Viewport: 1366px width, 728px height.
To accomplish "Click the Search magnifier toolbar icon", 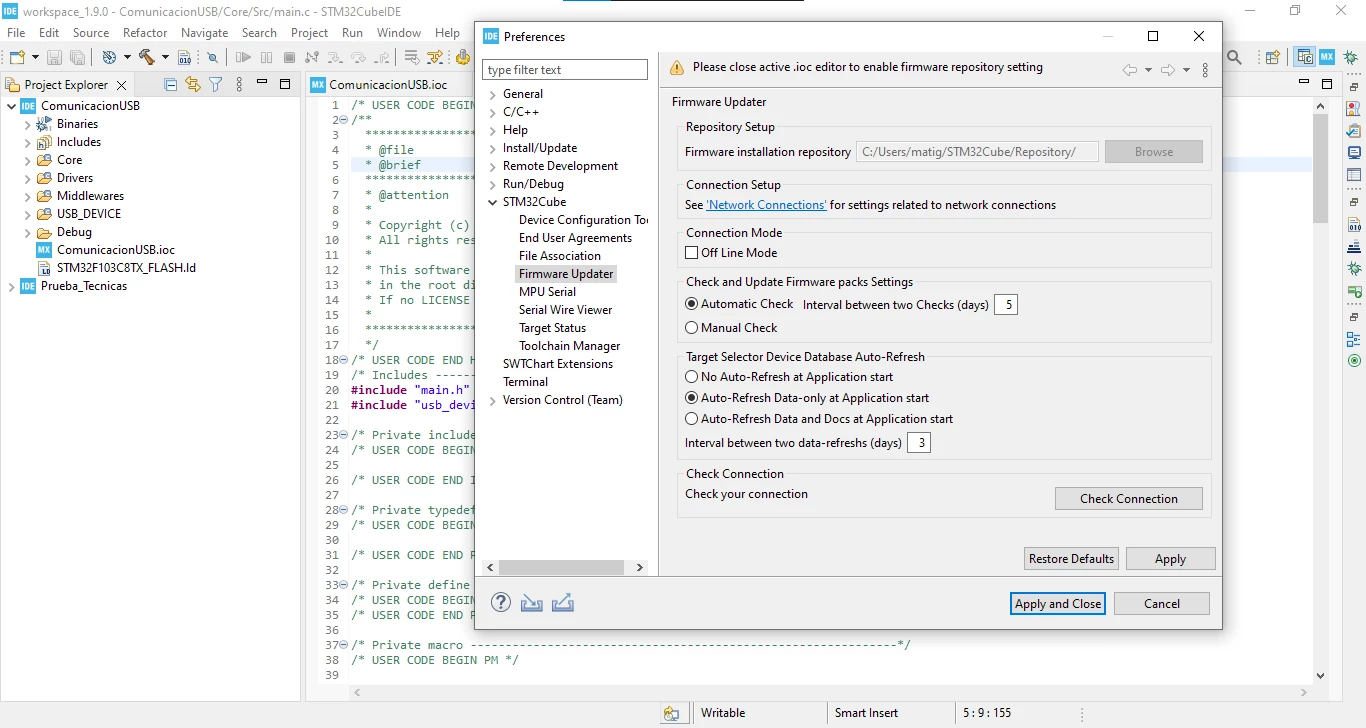I will pos(1235,58).
